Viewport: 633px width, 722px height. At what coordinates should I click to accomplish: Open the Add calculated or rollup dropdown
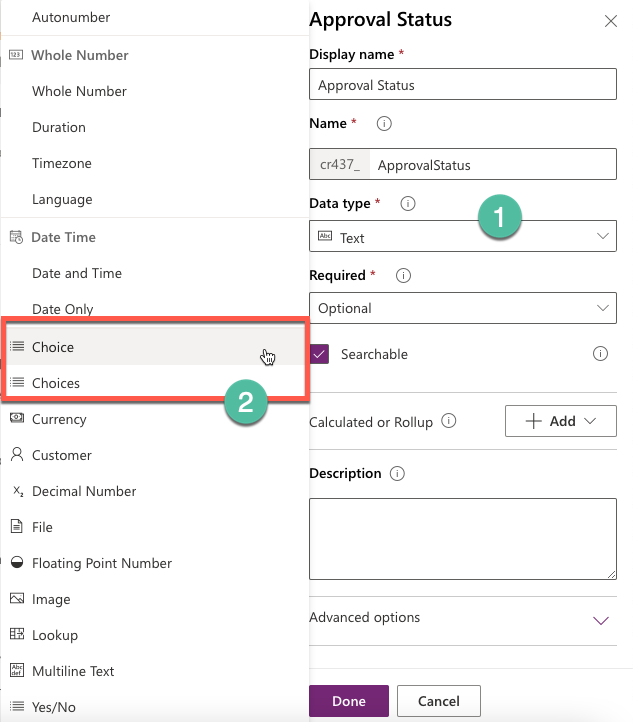tap(560, 421)
